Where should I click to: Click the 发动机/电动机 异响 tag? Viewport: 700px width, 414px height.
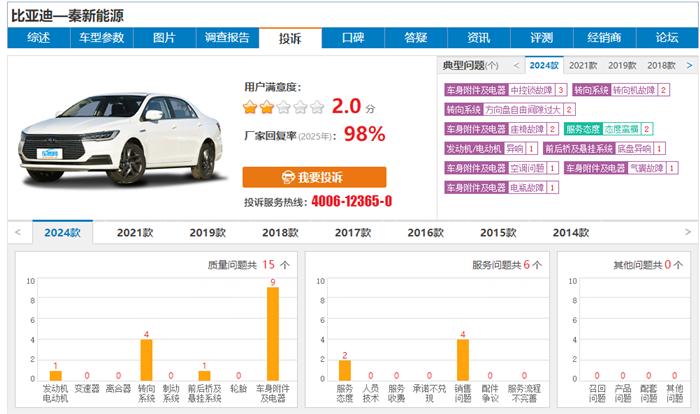tap(491, 148)
